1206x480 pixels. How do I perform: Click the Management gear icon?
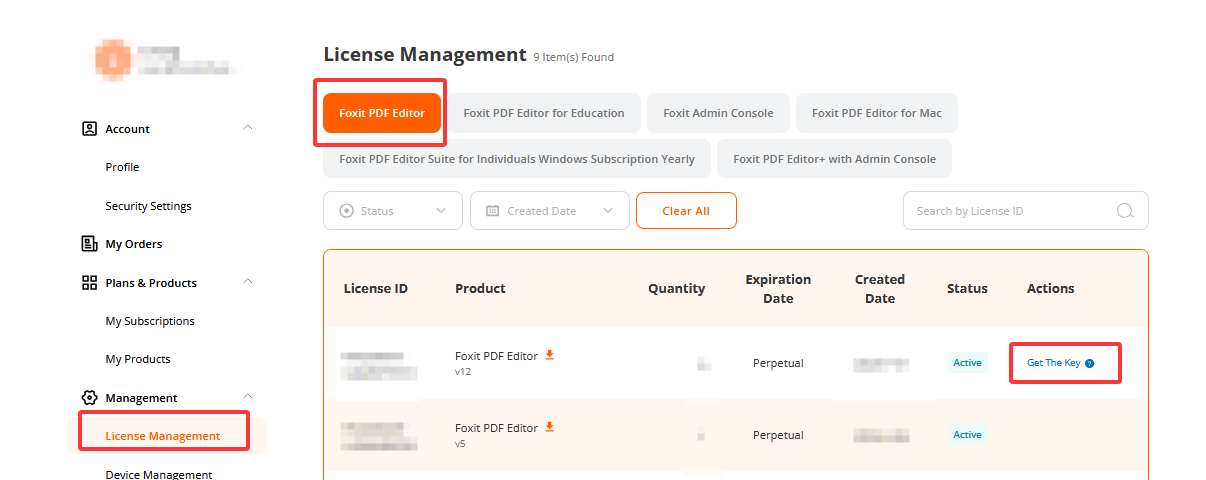click(89, 397)
